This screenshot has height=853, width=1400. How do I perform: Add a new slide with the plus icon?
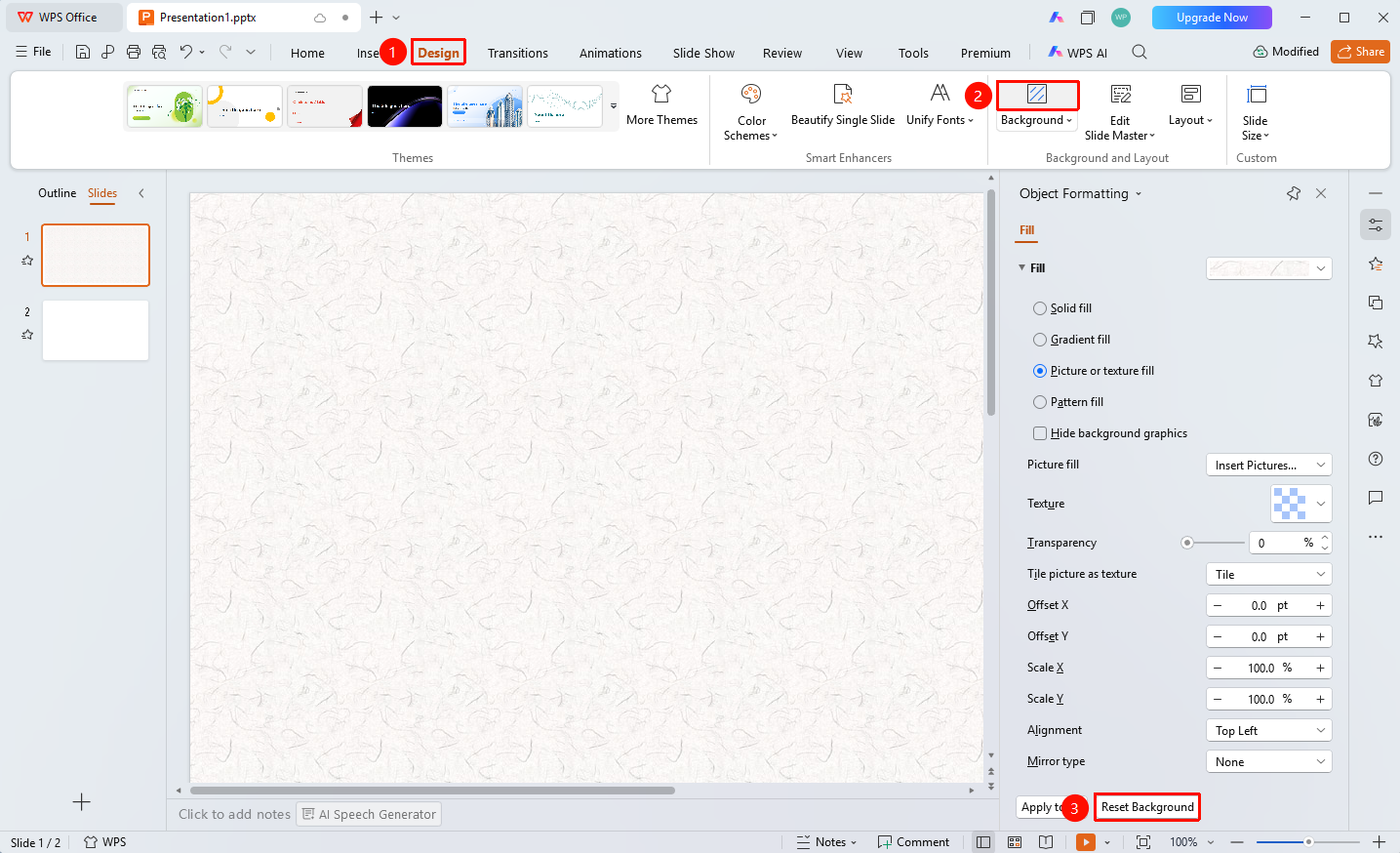coord(82,802)
